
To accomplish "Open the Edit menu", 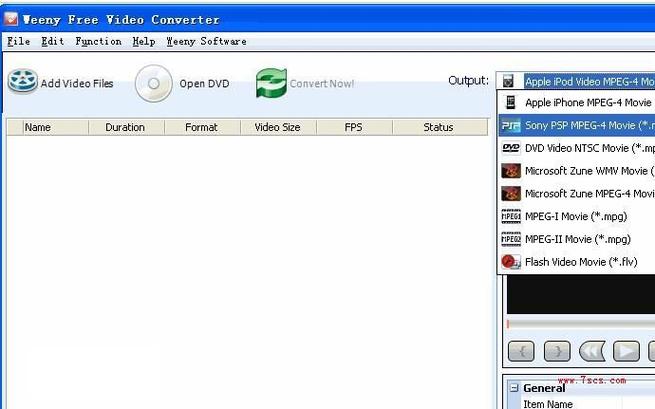I will (52, 41).
